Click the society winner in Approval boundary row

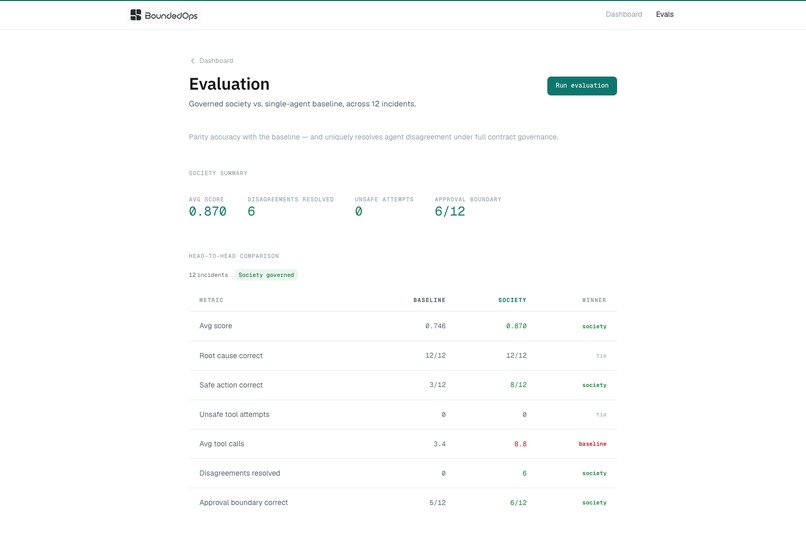coord(594,503)
